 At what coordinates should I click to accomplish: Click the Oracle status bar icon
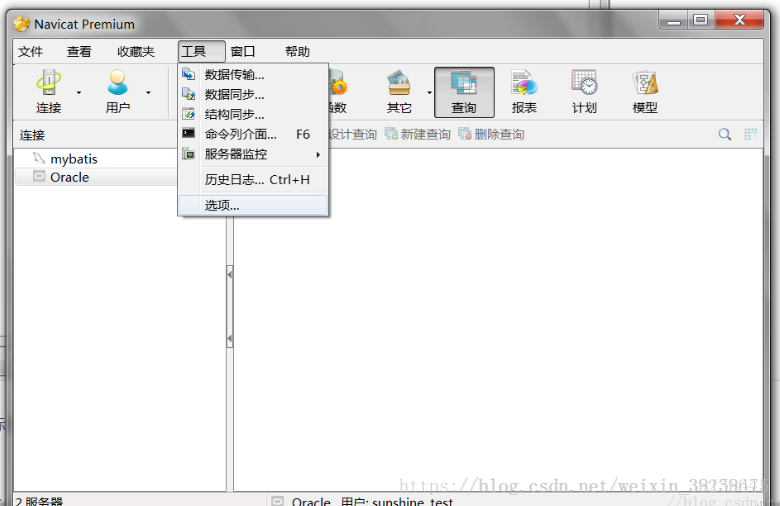[x=278, y=501]
